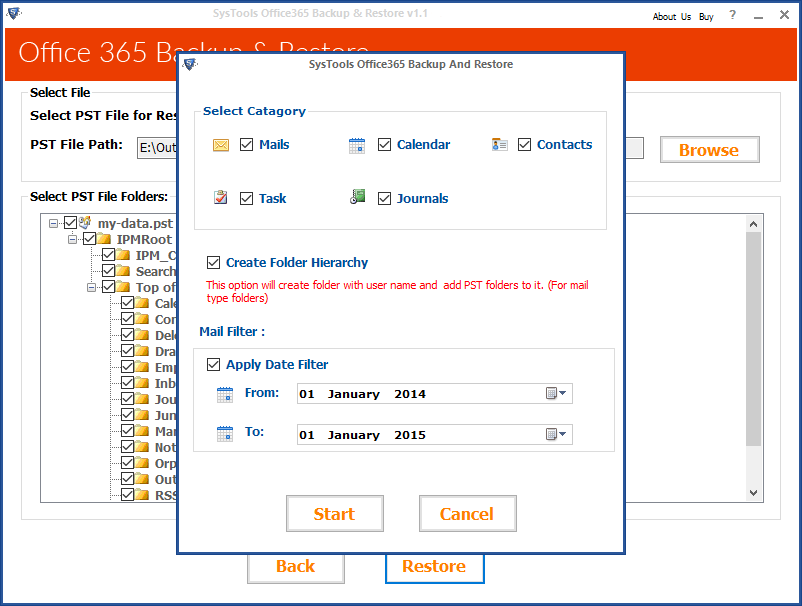Click the Mails category label
The width and height of the screenshot is (802, 606).
(274, 145)
